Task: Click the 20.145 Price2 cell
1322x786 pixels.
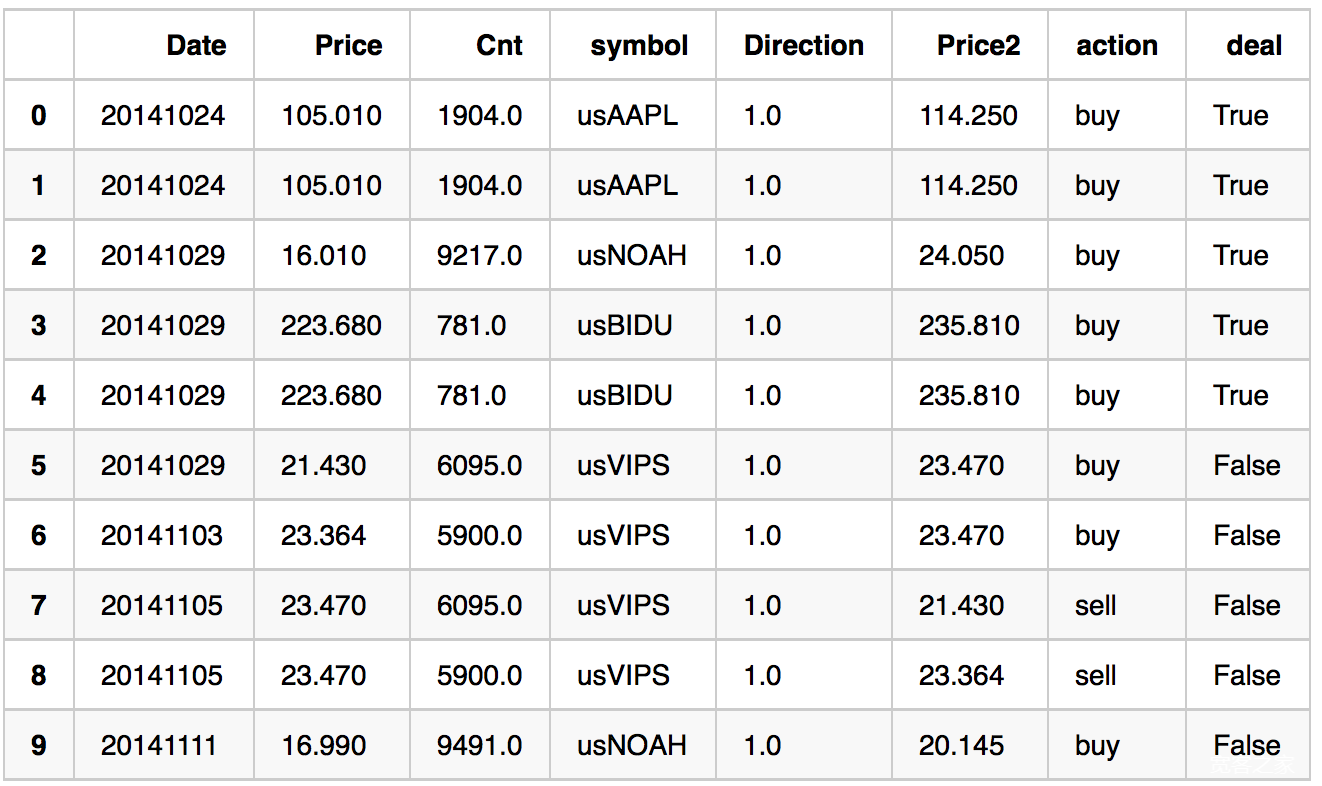Action: [961, 745]
